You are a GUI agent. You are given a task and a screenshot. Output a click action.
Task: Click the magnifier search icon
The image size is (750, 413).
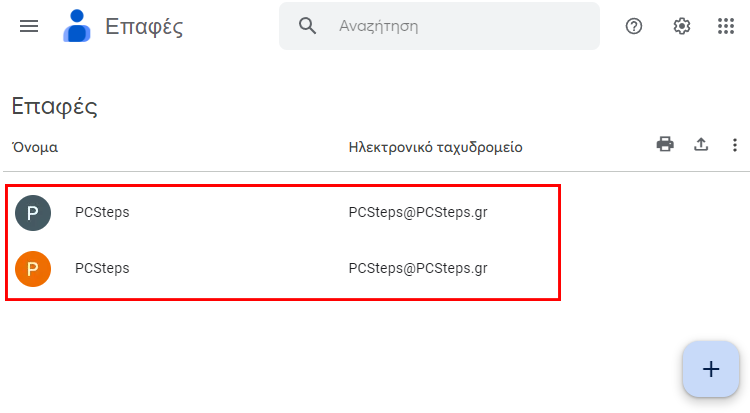(x=307, y=26)
